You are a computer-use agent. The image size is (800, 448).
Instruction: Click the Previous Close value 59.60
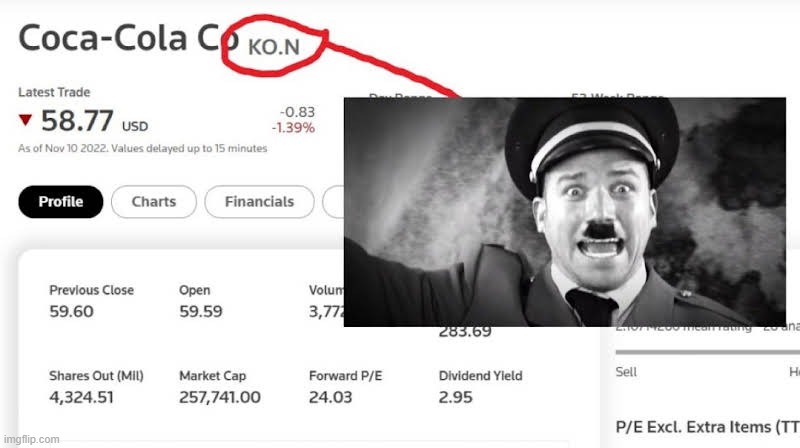click(x=71, y=311)
